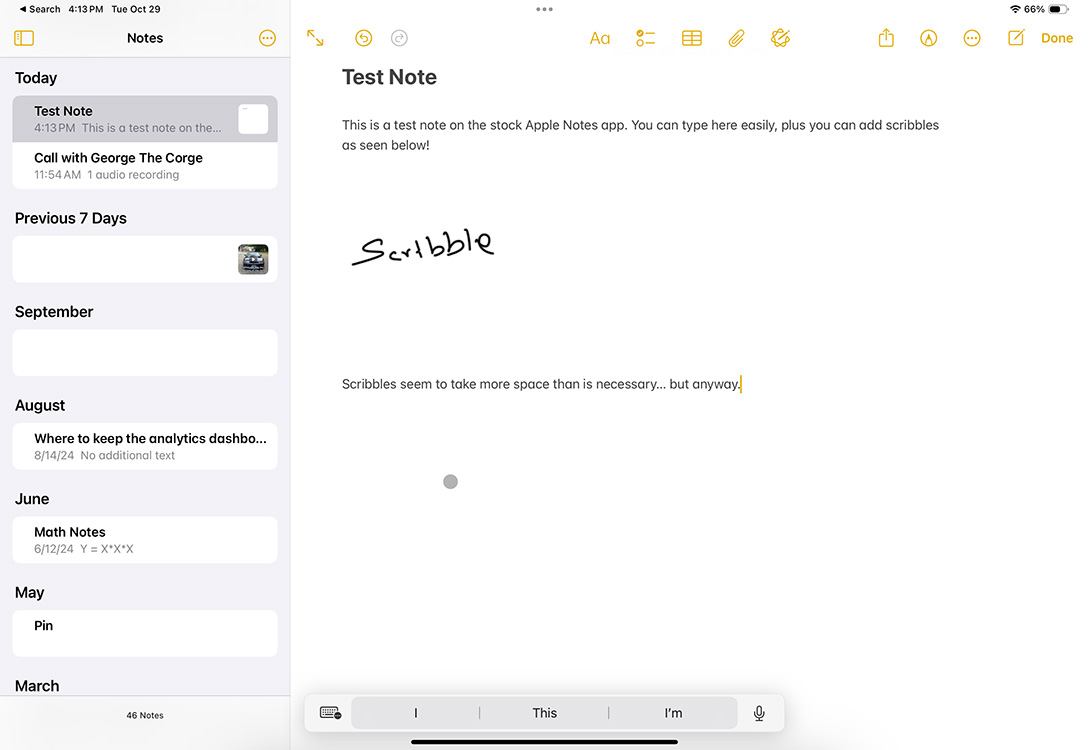This screenshot has height=750, width=1089.
Task: Toggle the notes list sidebar
Action: [24, 37]
